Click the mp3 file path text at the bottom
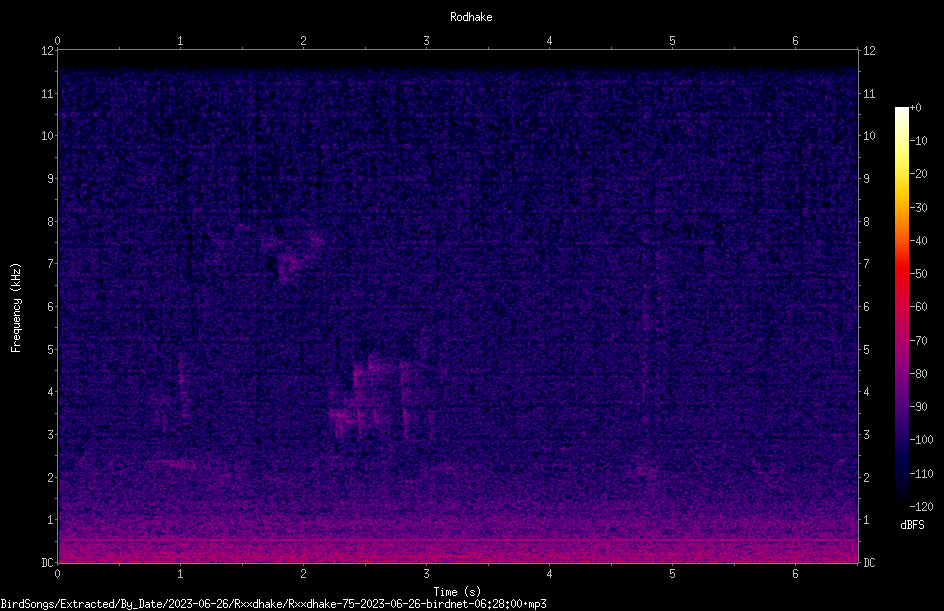The height and width of the screenshot is (611, 944). coord(273,604)
